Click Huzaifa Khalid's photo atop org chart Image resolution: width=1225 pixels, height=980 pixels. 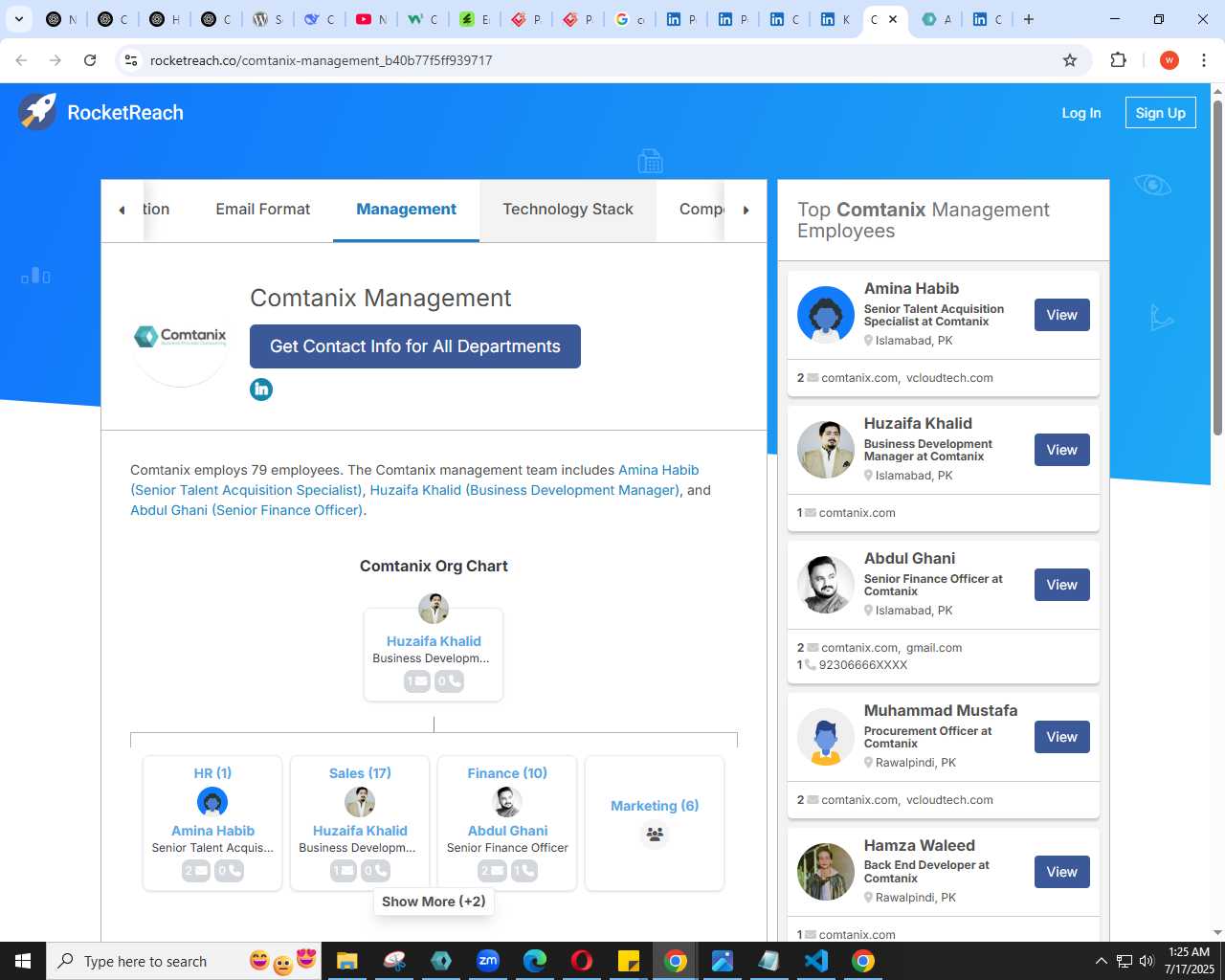434,609
